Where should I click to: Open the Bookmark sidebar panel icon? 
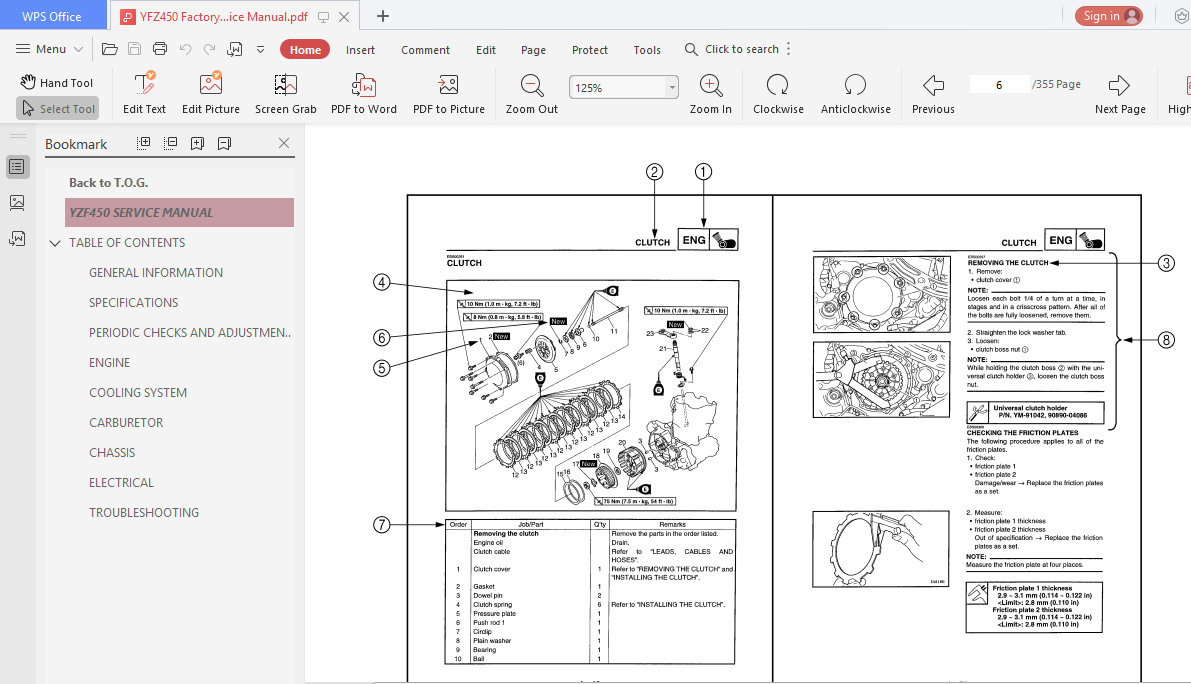point(17,167)
